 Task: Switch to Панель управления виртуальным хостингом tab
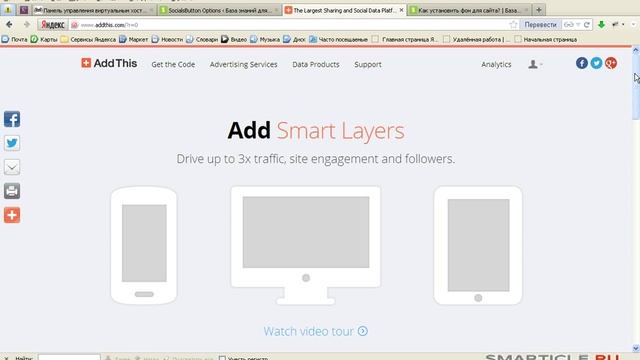tap(94, 10)
